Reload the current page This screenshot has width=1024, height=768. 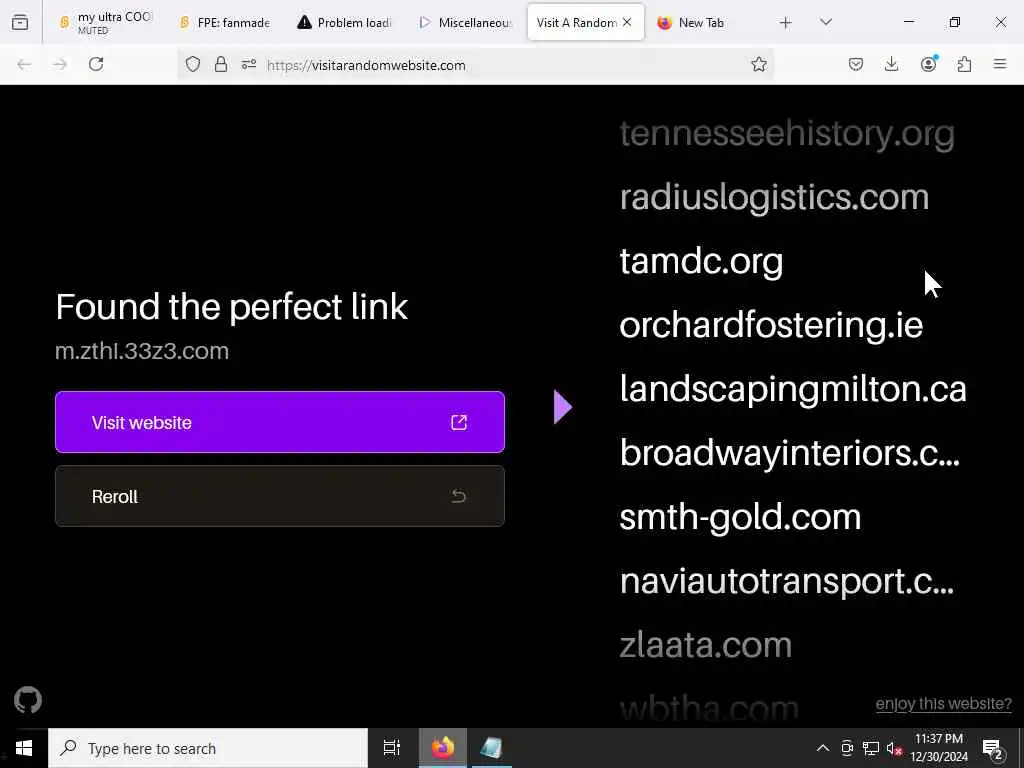click(96, 64)
